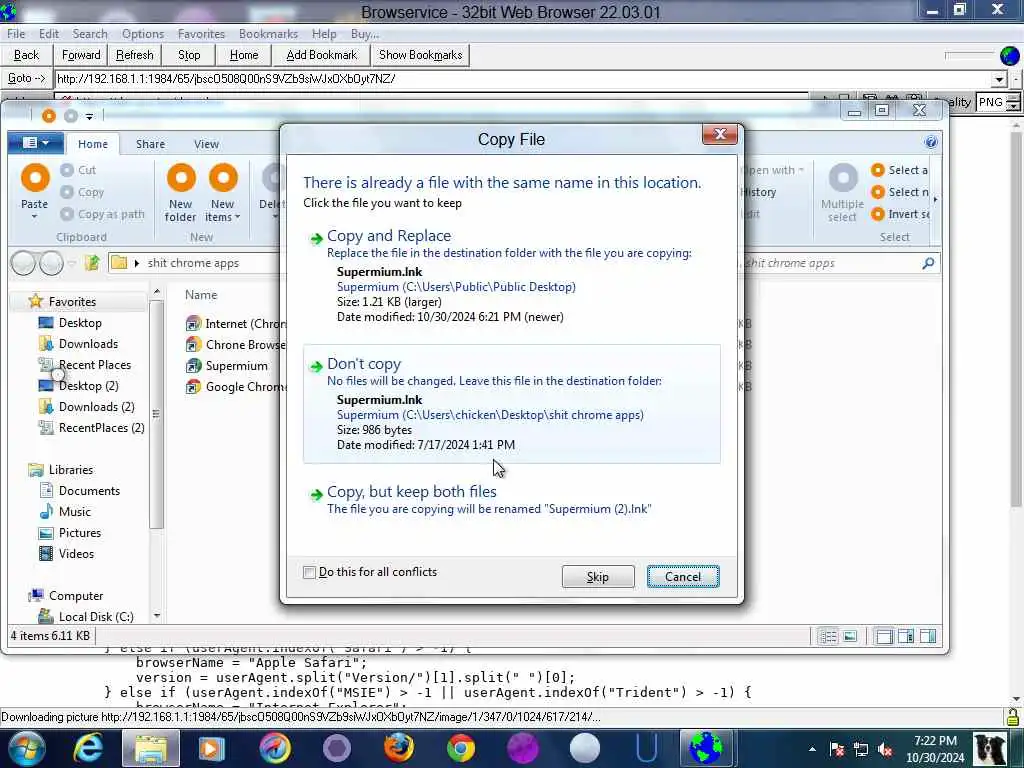Open Google Chrome from the taskbar
Viewport: 1024px width, 768px height.
(461, 748)
